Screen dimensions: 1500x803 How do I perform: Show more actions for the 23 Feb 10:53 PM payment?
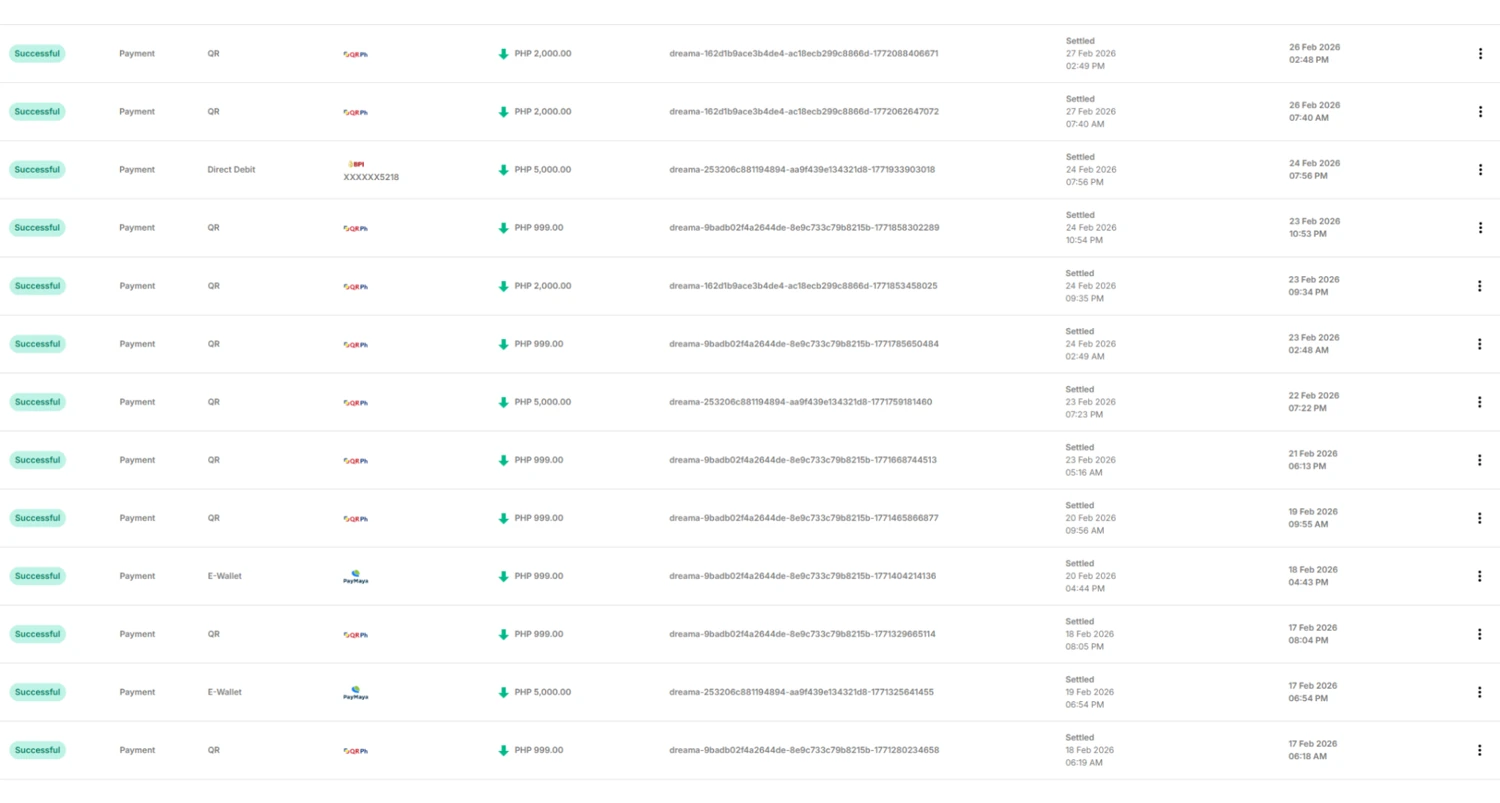coord(1480,228)
